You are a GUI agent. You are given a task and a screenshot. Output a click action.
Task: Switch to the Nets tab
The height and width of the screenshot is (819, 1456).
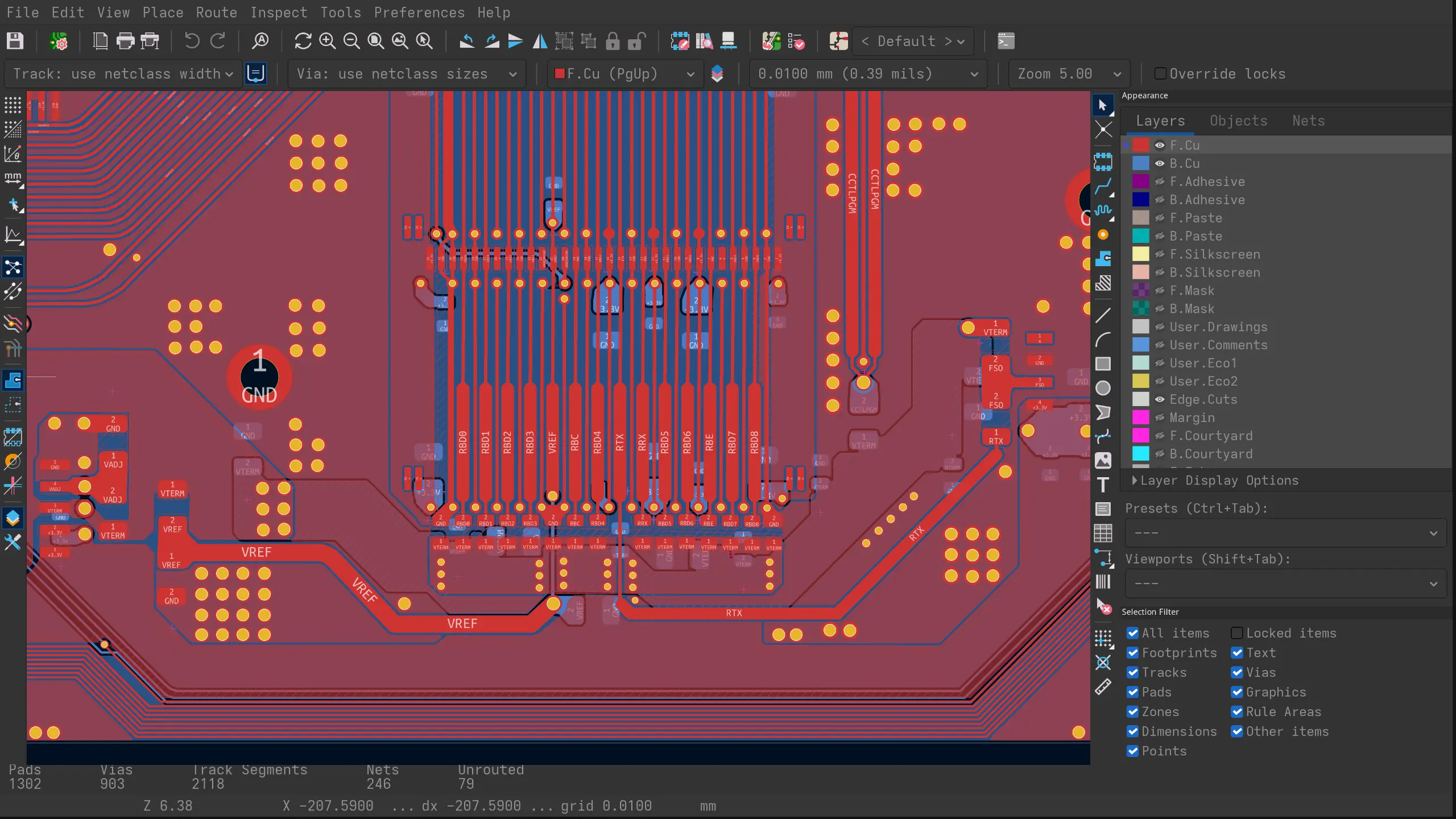1308,121
